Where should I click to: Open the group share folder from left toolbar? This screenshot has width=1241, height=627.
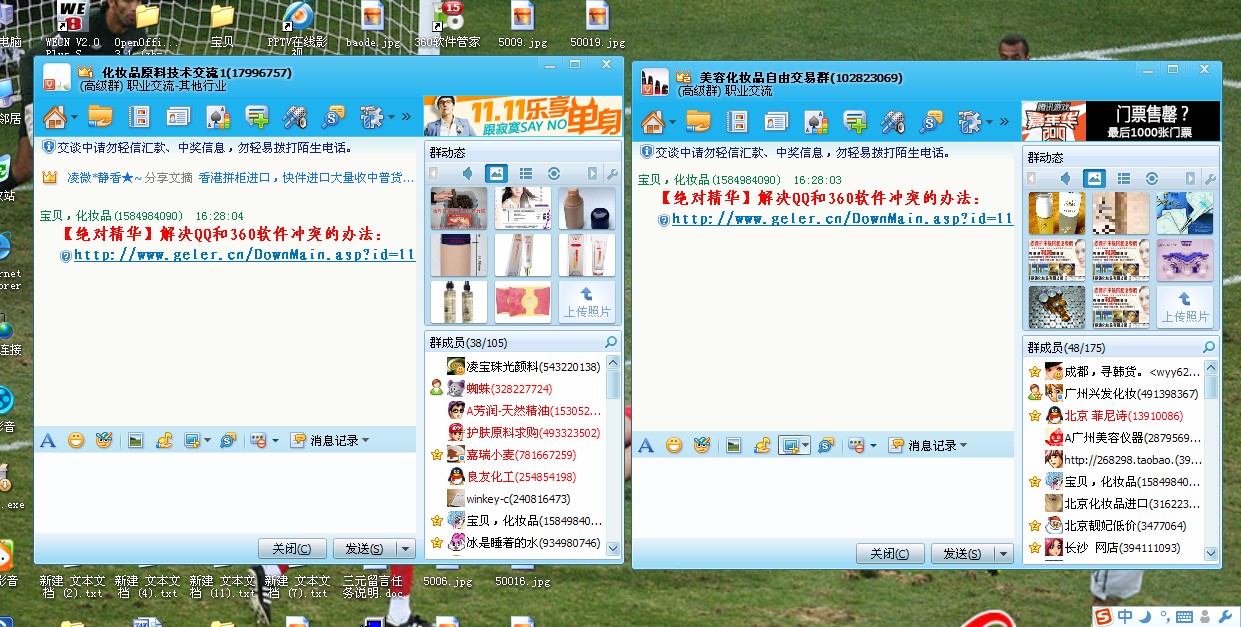[x=100, y=117]
